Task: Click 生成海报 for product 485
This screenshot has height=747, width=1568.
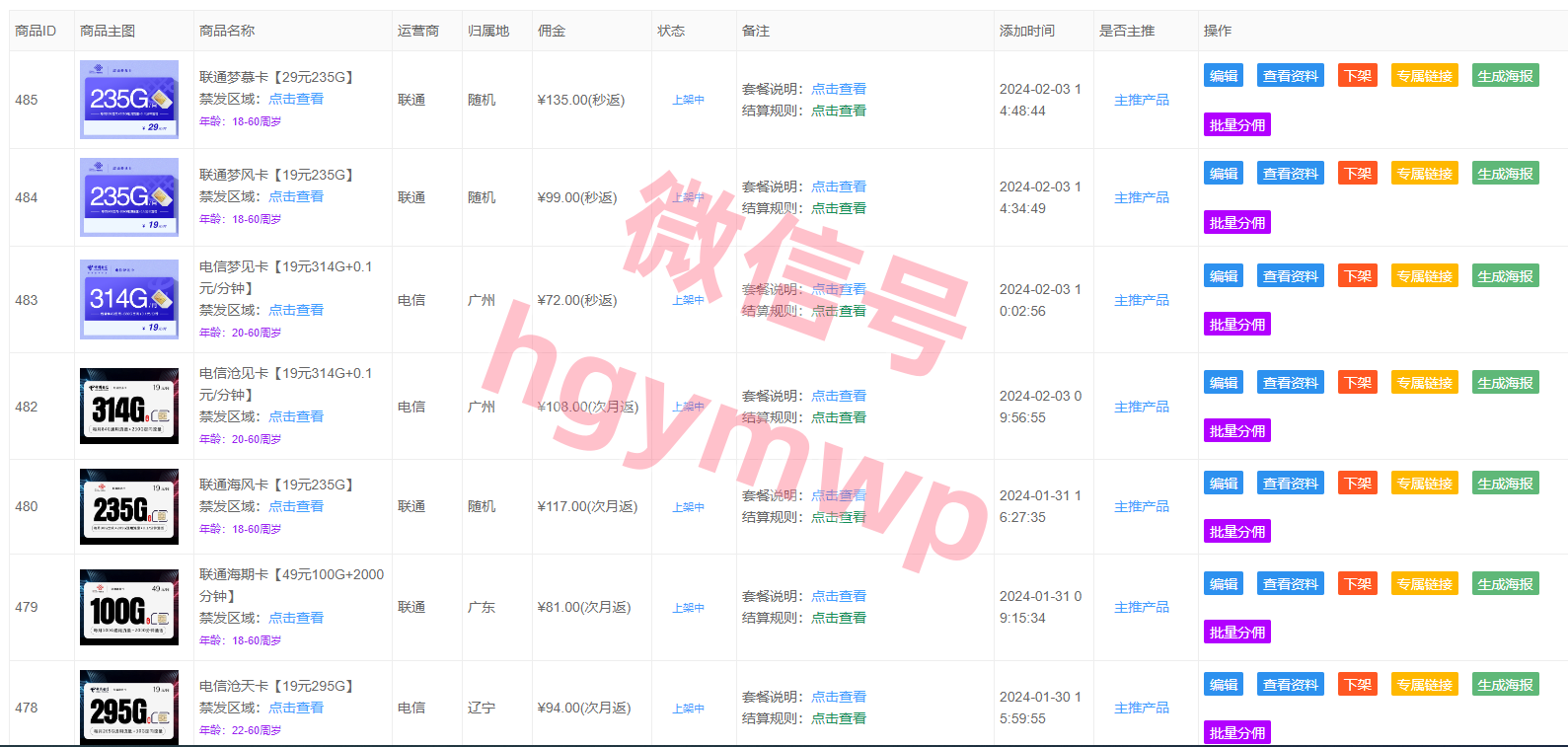Action: click(1506, 76)
